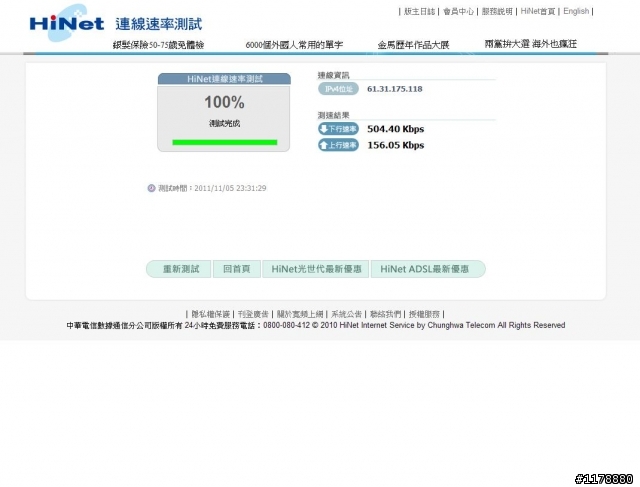Click the IPv4位址 label badge
Screen dimensions: 640x487
tap(338, 89)
